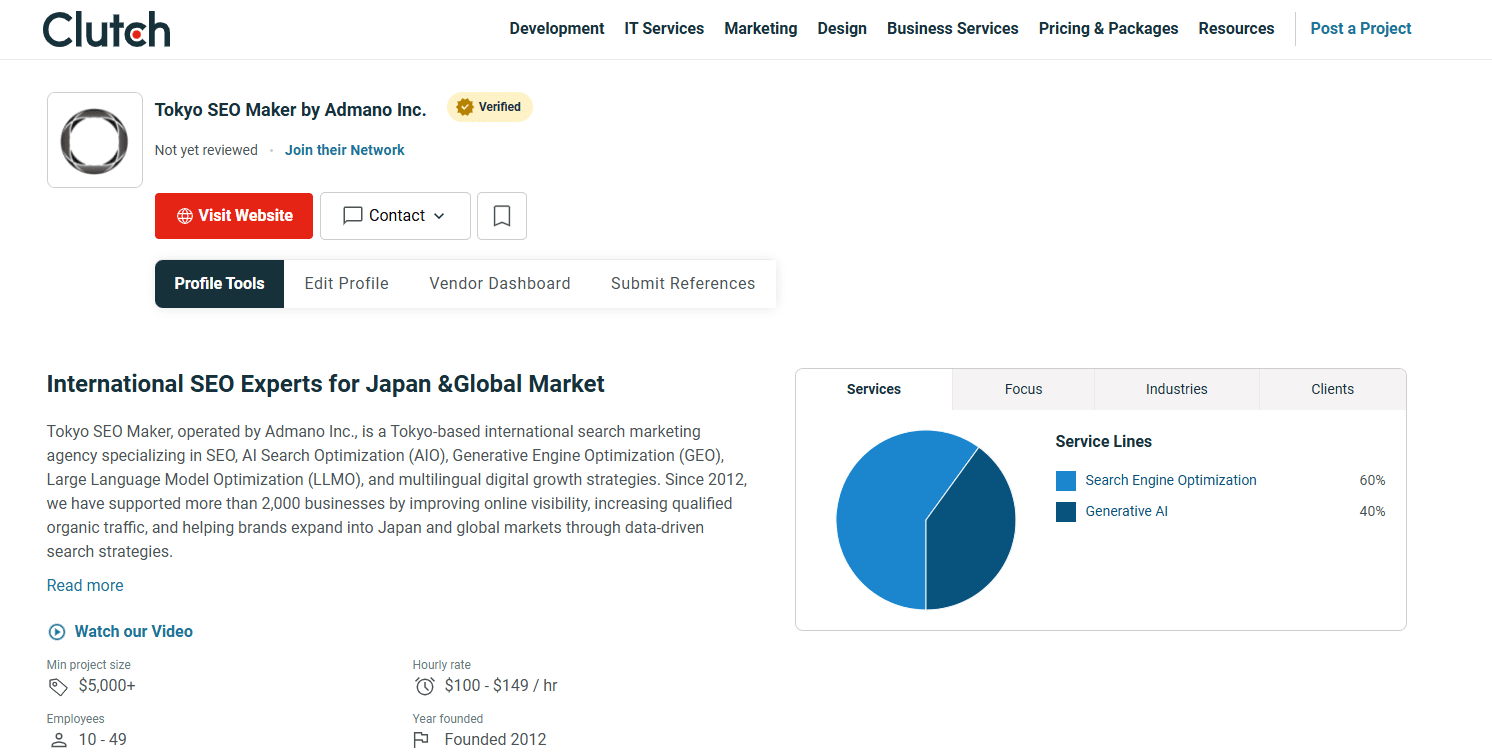Click the 10 - 49 employees value
The height and width of the screenshot is (756, 1492).
(103, 740)
